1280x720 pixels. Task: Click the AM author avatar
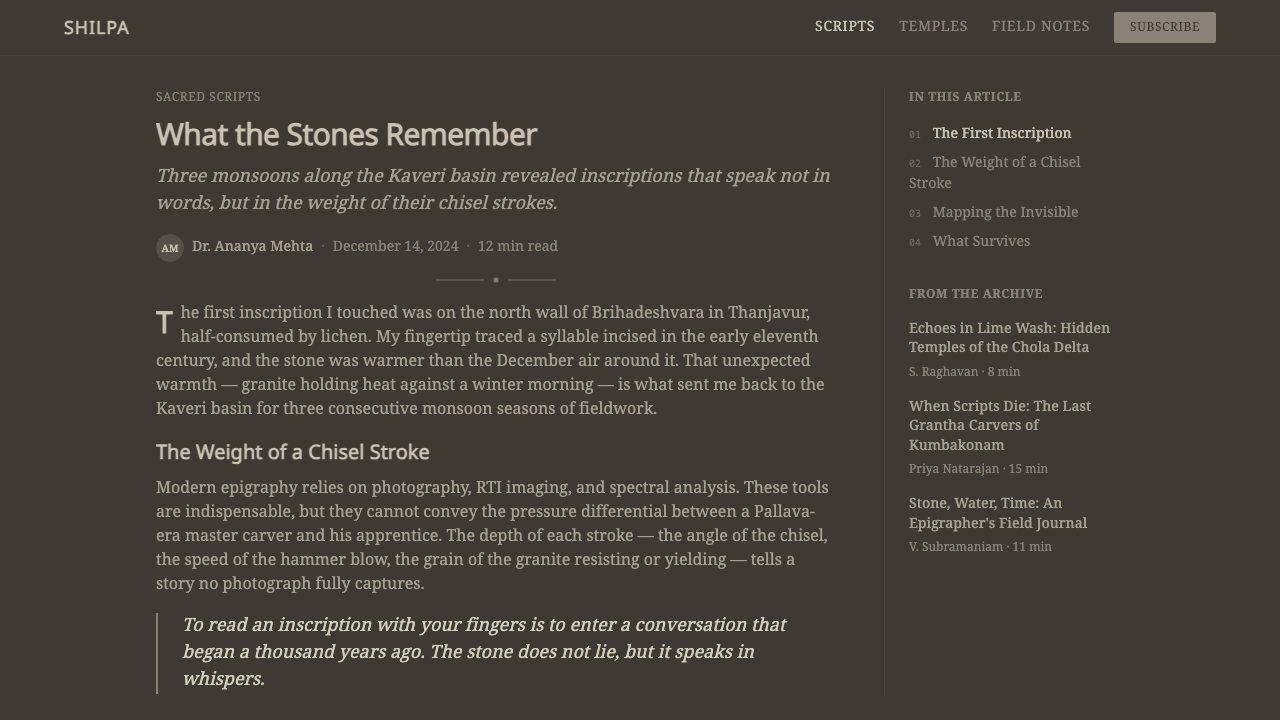click(170, 248)
